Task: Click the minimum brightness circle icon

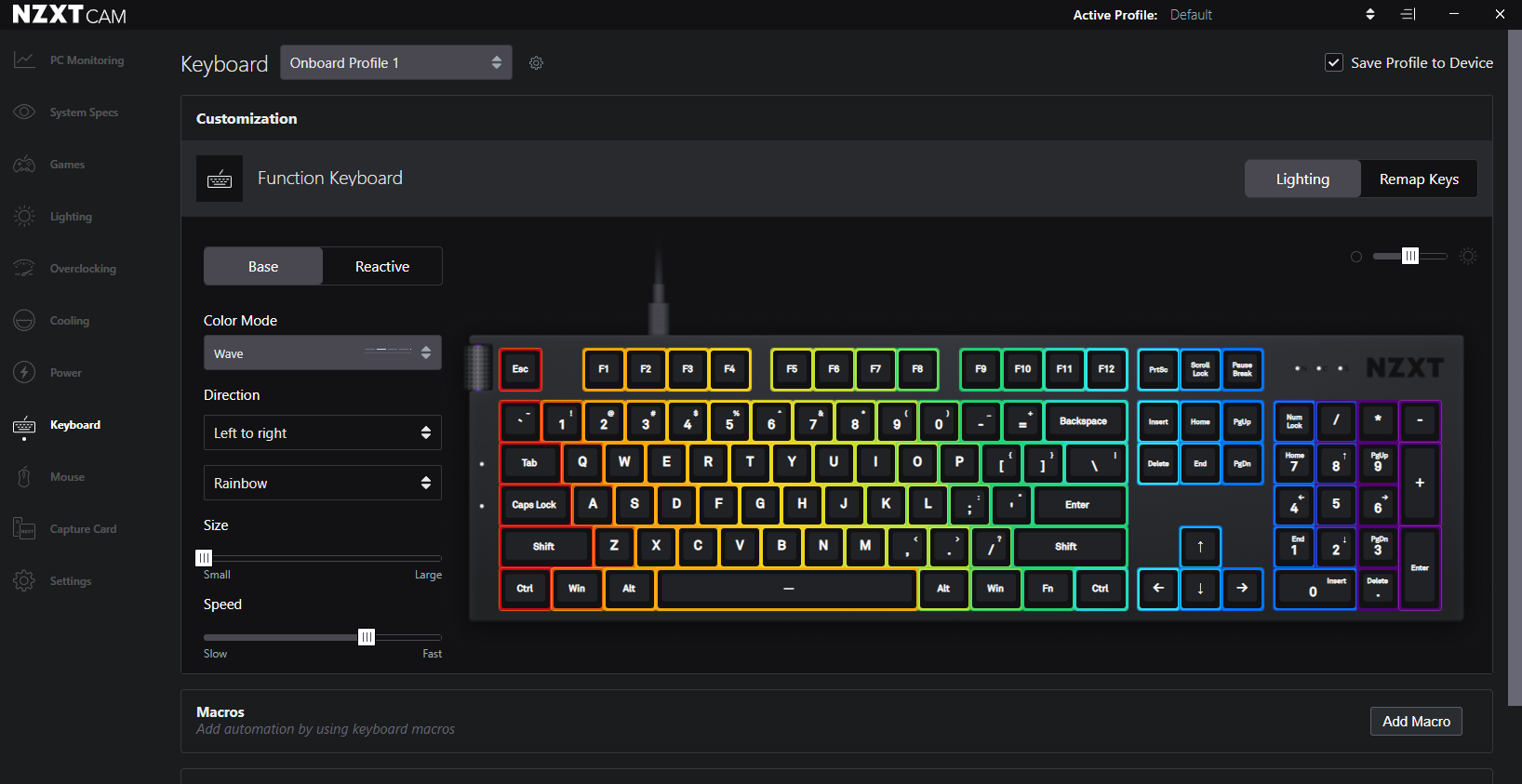Action: (1356, 257)
